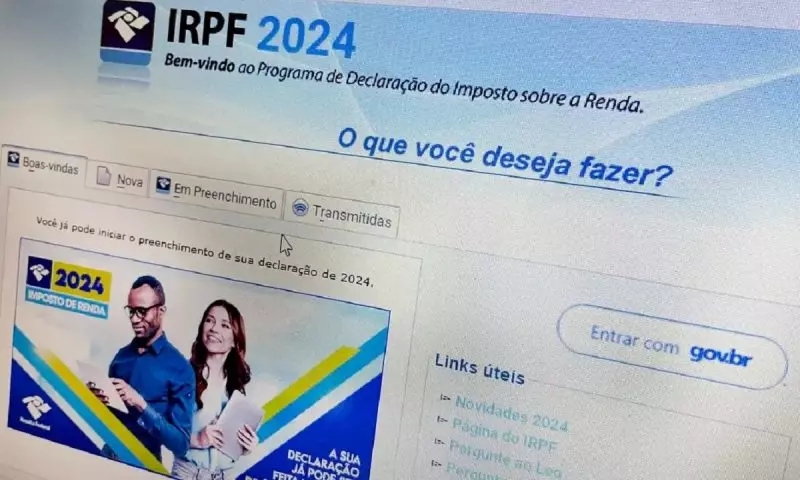Switch to the Nova tab
The height and width of the screenshot is (480, 800).
(119, 179)
